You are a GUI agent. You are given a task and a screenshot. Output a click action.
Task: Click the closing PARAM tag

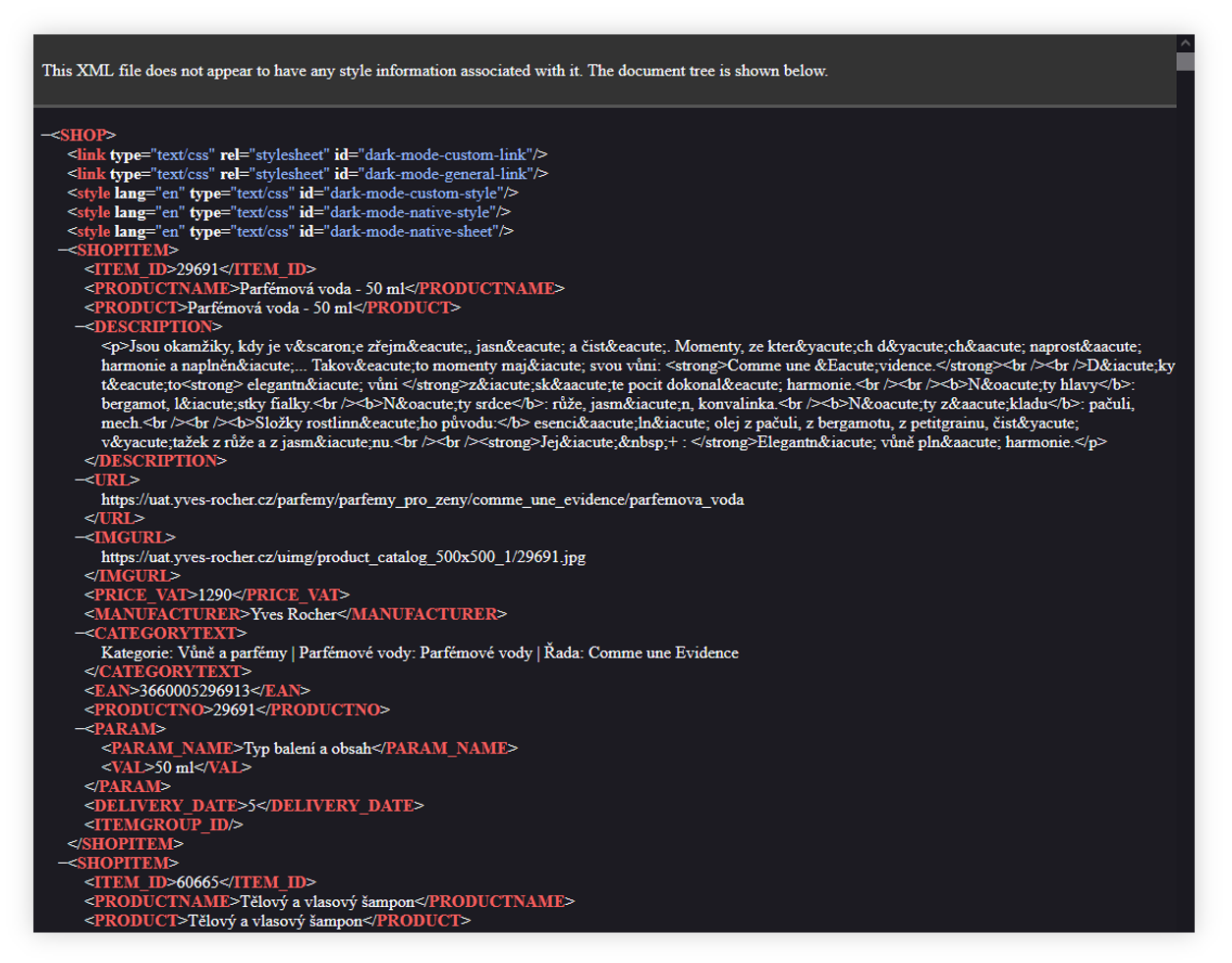tap(128, 787)
